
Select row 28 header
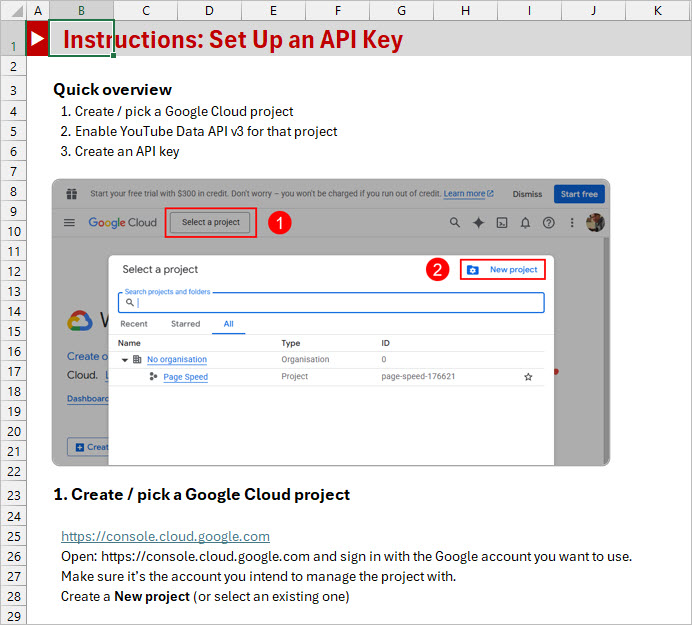[14, 596]
